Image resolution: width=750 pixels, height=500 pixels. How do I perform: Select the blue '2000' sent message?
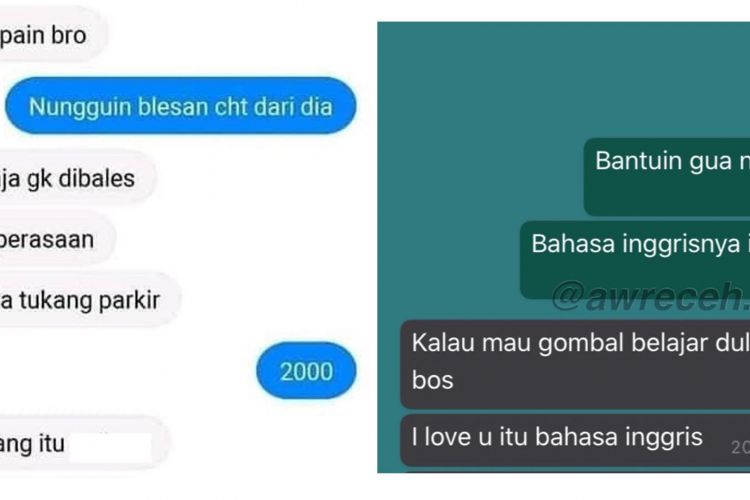click(306, 371)
